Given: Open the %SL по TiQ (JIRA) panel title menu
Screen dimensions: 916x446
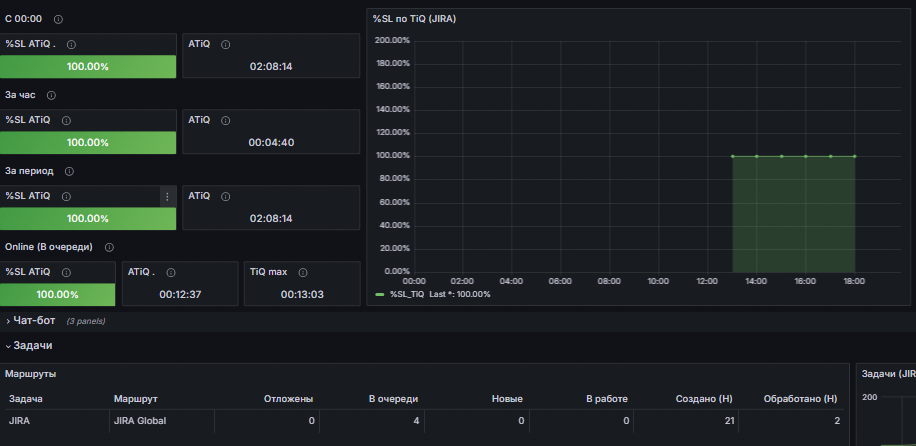Looking at the screenshot, I should point(414,18).
